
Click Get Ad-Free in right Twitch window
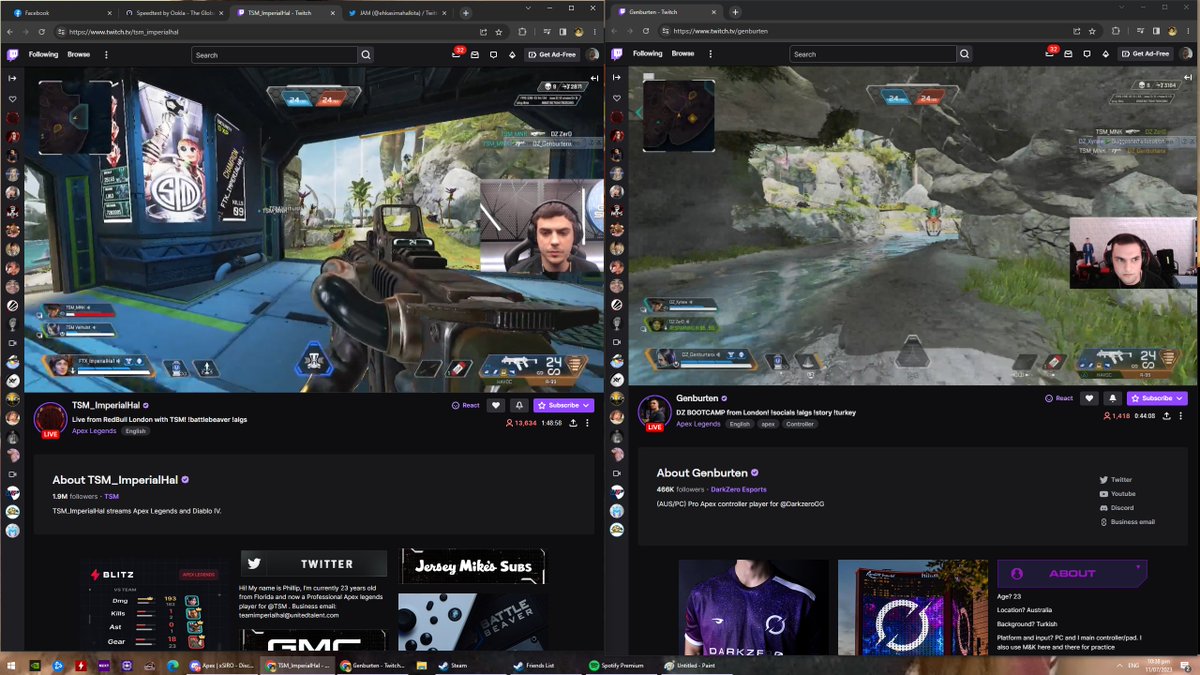point(1145,53)
